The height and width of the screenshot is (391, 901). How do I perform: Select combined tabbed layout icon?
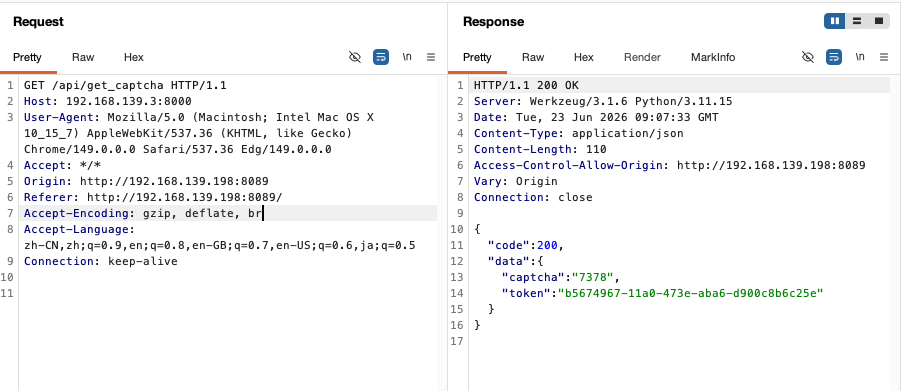click(x=879, y=21)
